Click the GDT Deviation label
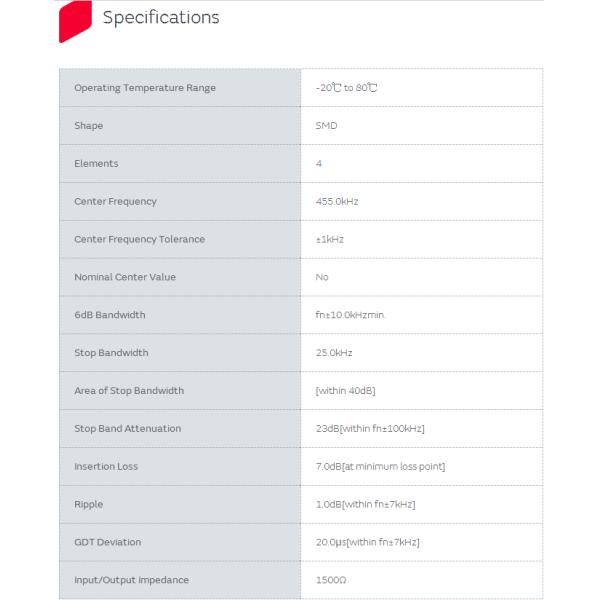This screenshot has width=600, height=600. click(108, 542)
